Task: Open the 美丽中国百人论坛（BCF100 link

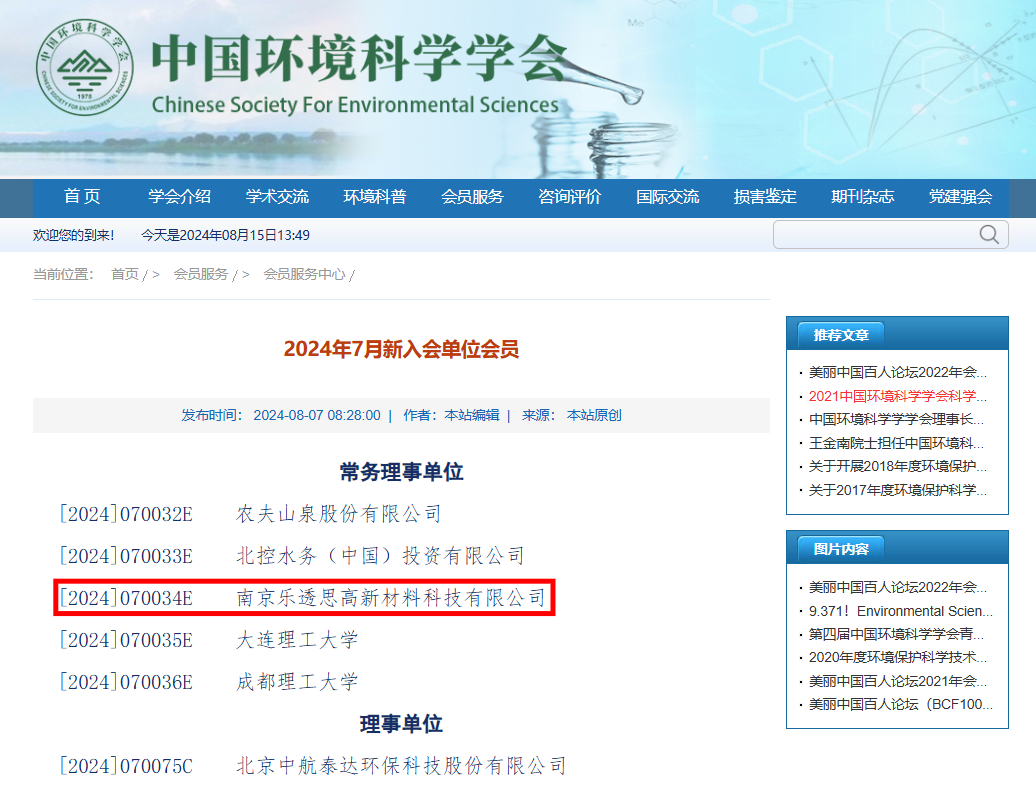Action: click(901, 704)
